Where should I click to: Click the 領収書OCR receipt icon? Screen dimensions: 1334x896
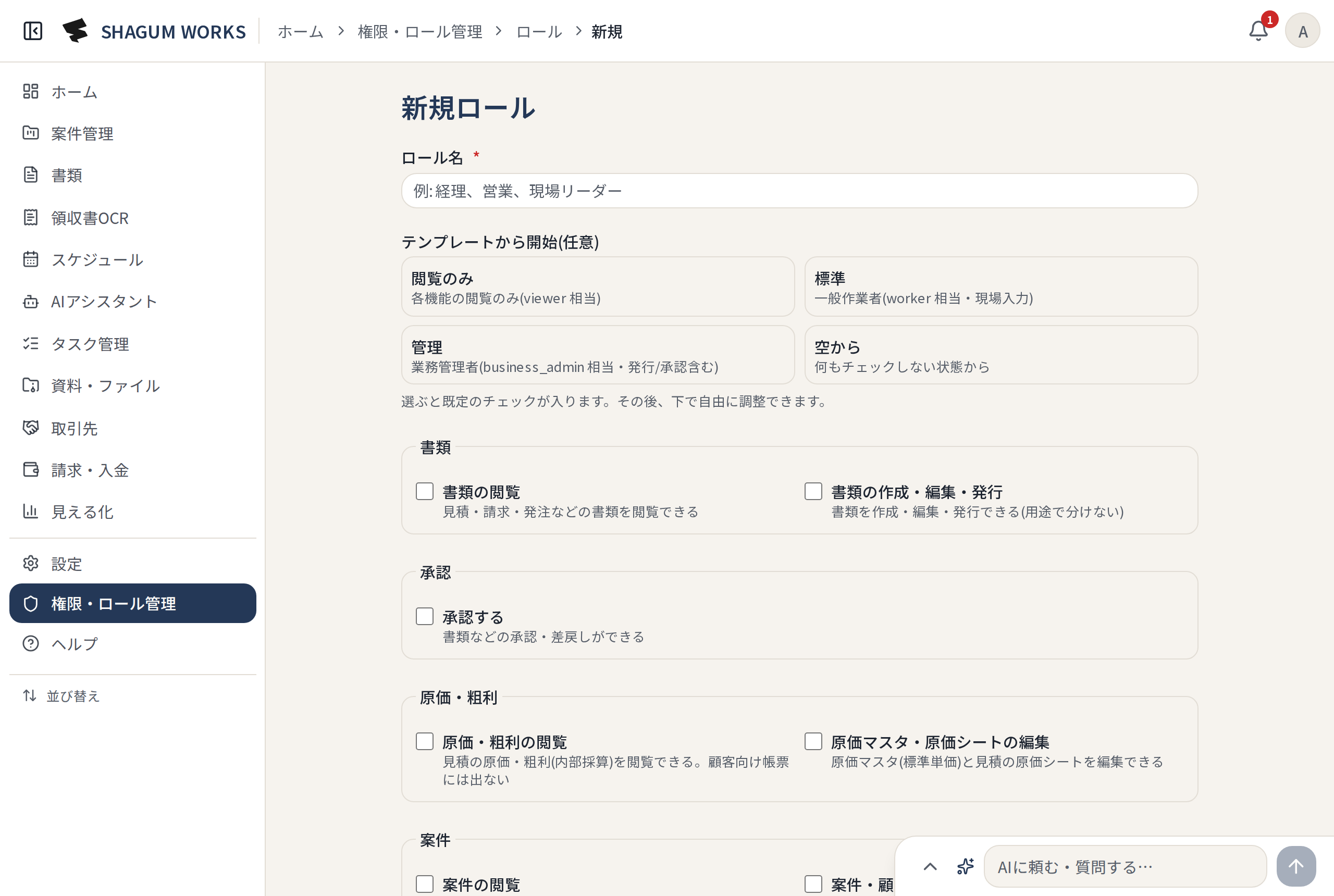(x=31, y=218)
